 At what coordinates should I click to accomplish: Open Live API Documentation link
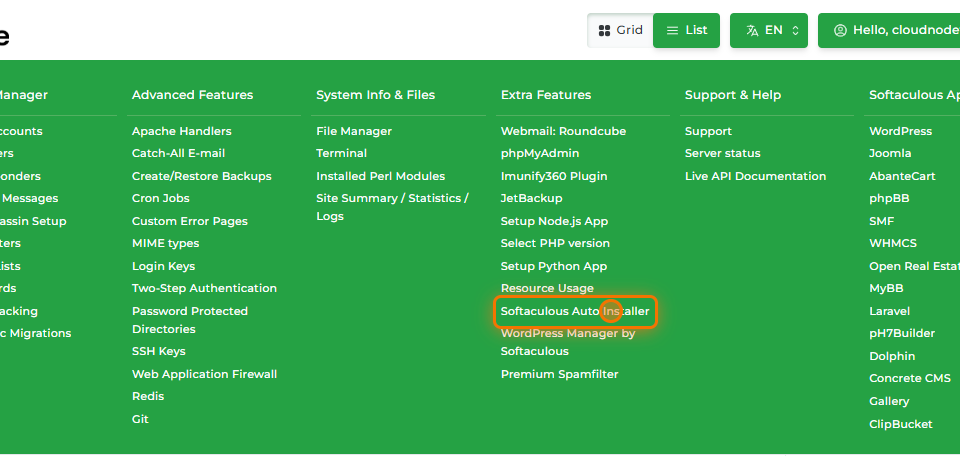pos(755,176)
